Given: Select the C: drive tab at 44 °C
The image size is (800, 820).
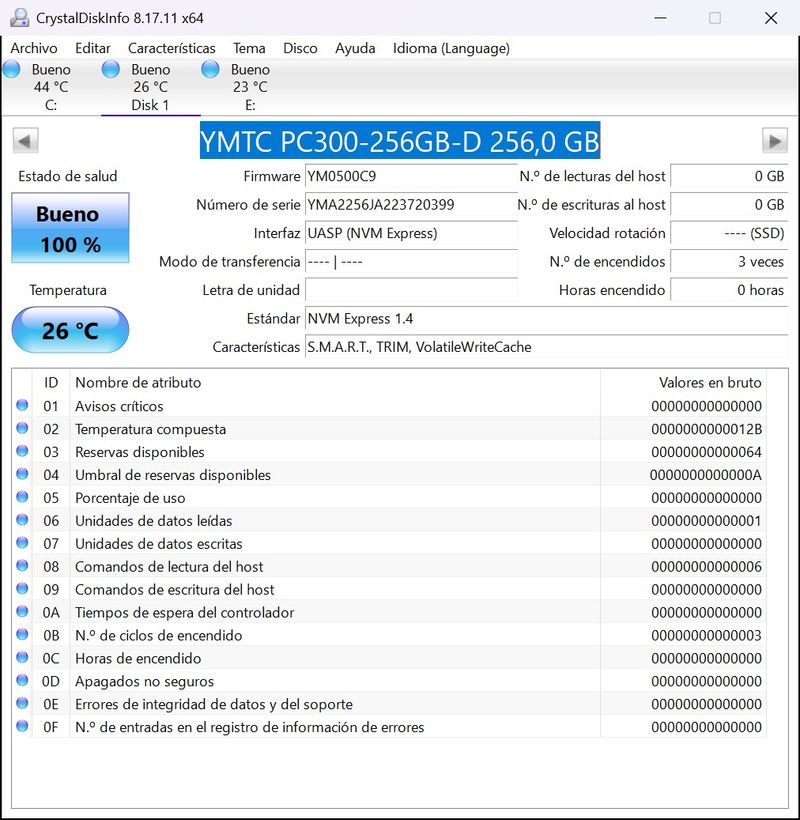Looking at the screenshot, I should pyautogui.click(x=51, y=87).
